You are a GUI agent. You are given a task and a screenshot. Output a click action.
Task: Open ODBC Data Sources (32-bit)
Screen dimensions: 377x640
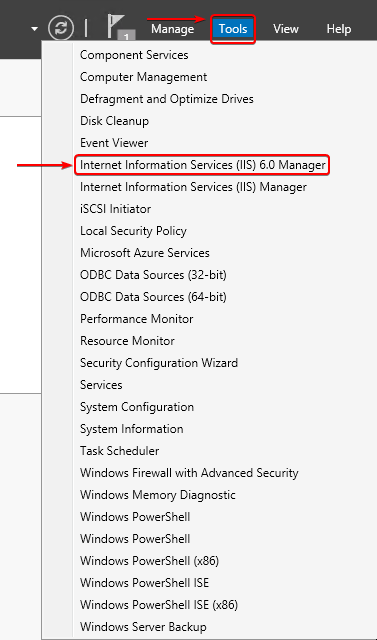tap(153, 275)
